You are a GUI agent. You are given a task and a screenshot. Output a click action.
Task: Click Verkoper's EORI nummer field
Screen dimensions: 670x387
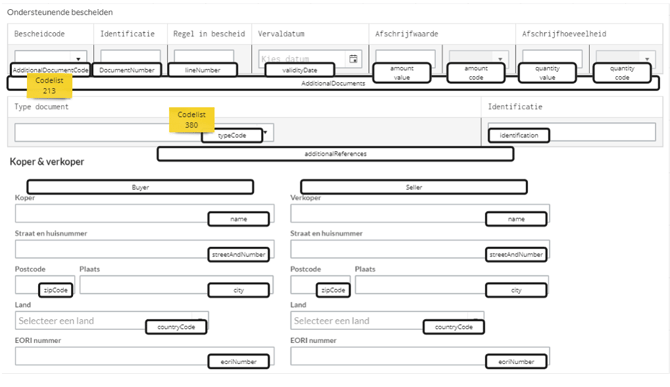coord(420,356)
